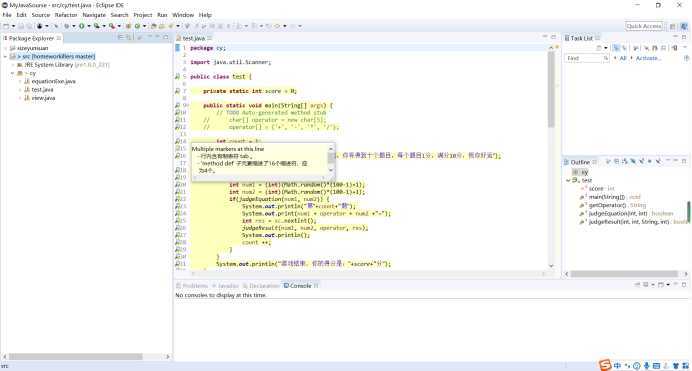Click the Find field in Task List
692x371 pixels.
click(584, 58)
